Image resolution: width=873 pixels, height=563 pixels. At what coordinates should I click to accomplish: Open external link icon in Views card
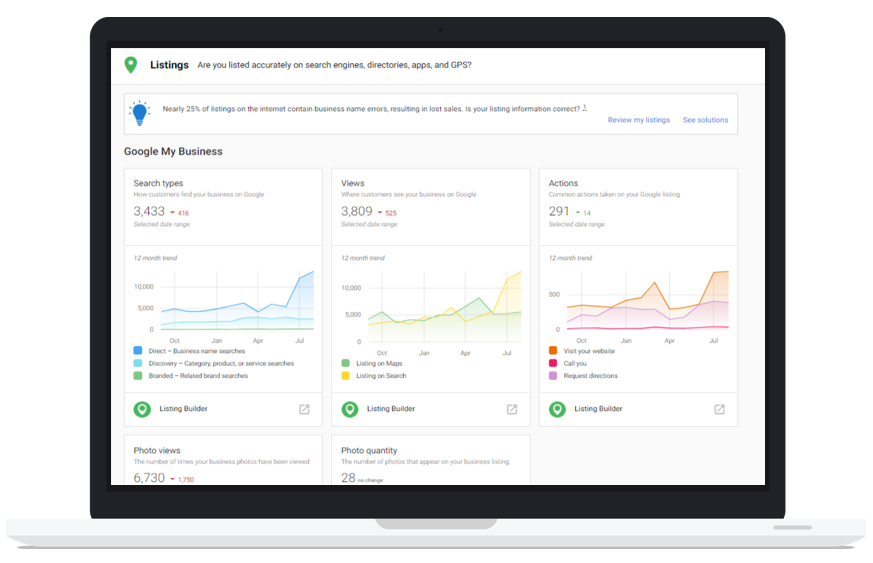pyautogui.click(x=512, y=409)
